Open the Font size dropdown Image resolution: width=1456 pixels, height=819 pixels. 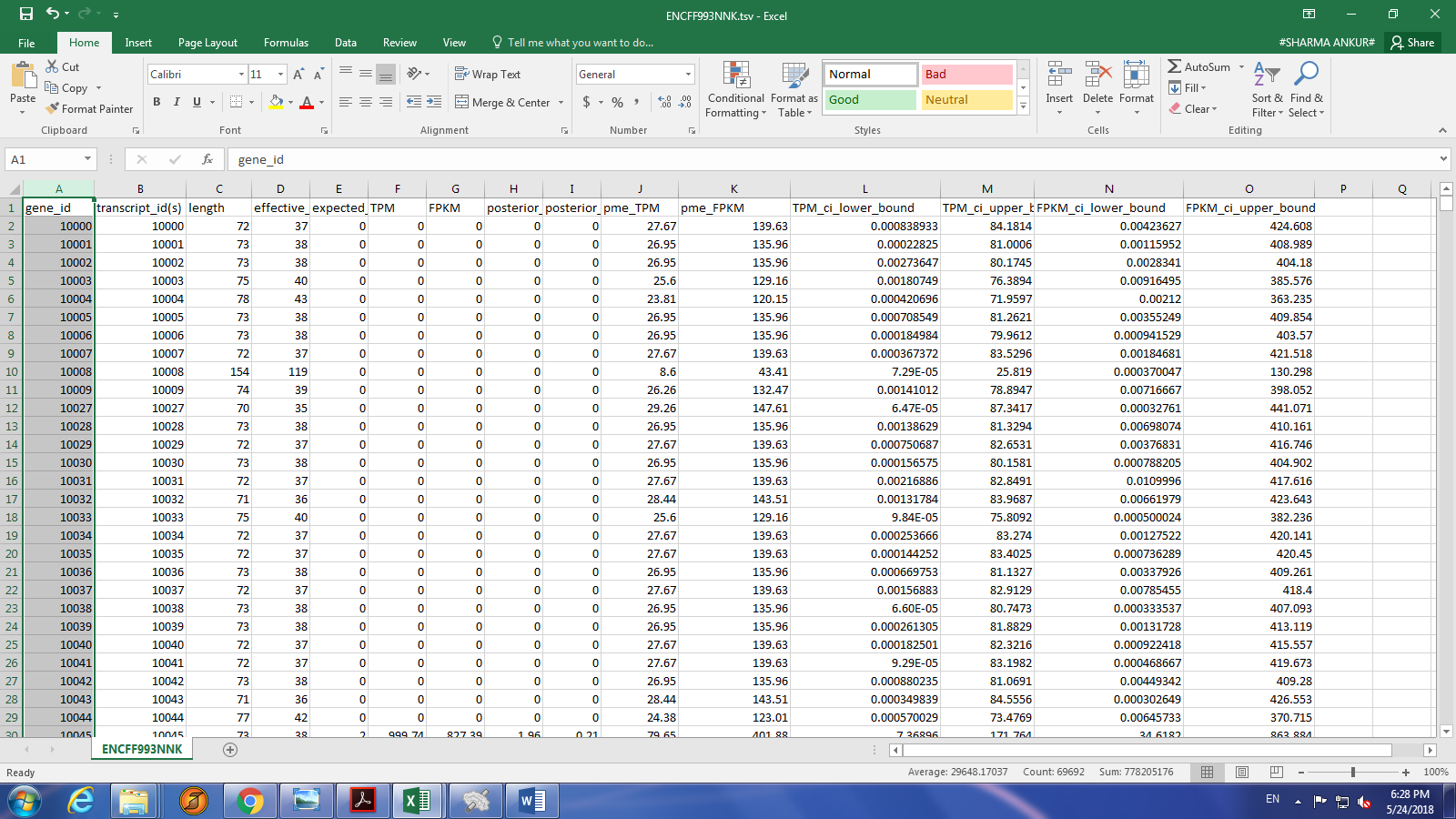pyautogui.click(x=280, y=75)
